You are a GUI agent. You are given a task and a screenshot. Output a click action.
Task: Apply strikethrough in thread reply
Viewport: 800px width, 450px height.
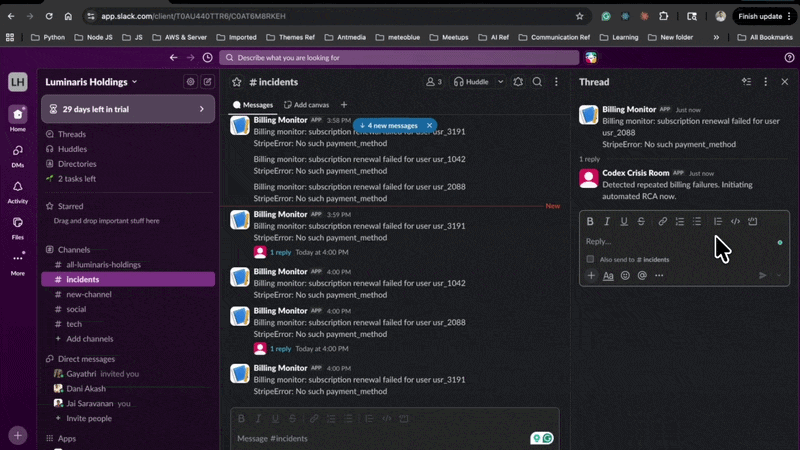641,221
